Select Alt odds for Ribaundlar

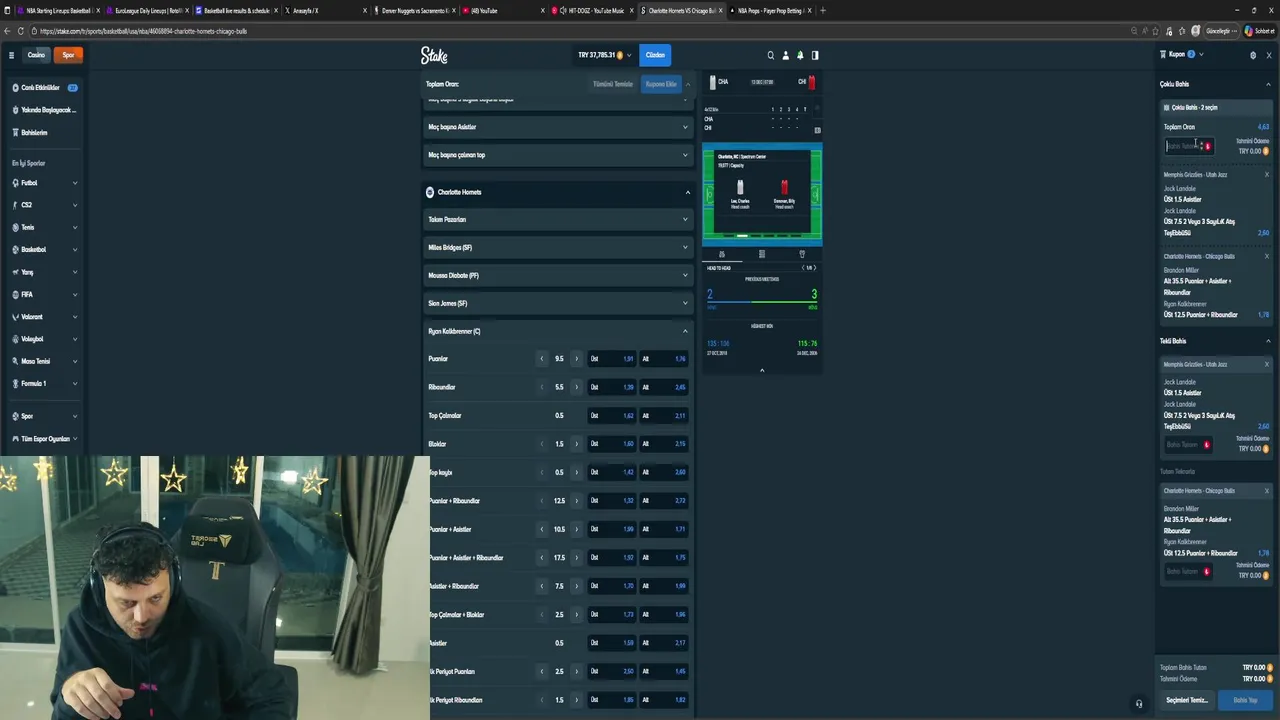(664, 387)
